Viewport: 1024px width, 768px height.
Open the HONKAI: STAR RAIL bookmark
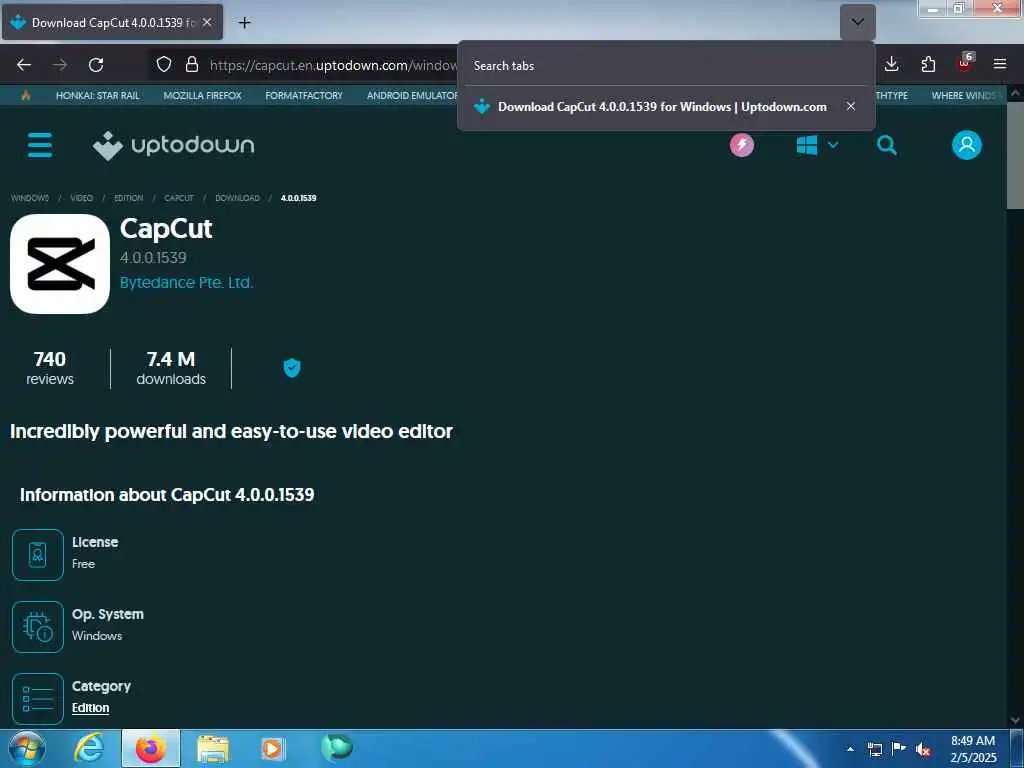pyautogui.click(x=97, y=95)
